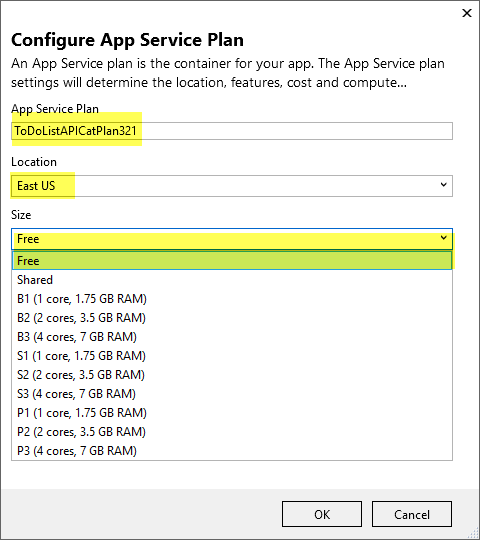Select P1 (1 core, 1.75 GB RAM)
480x540 pixels.
pyautogui.click(x=232, y=413)
